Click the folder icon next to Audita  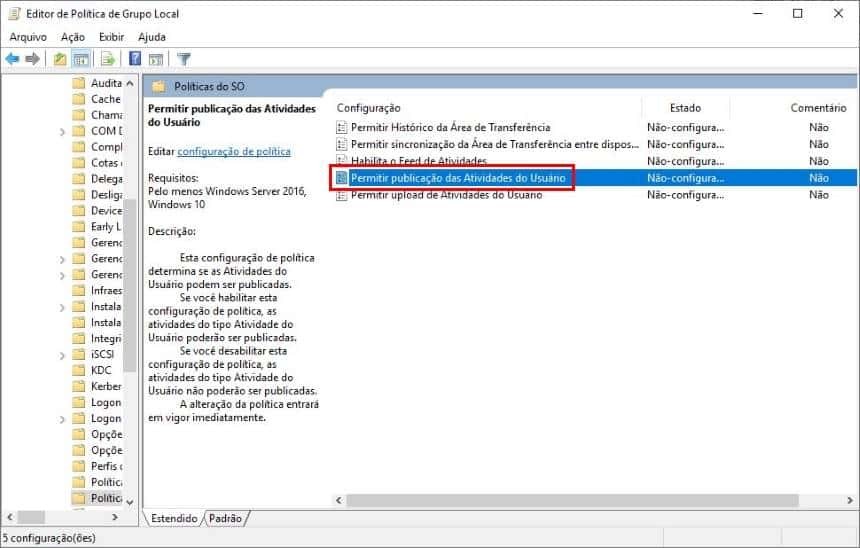click(79, 83)
